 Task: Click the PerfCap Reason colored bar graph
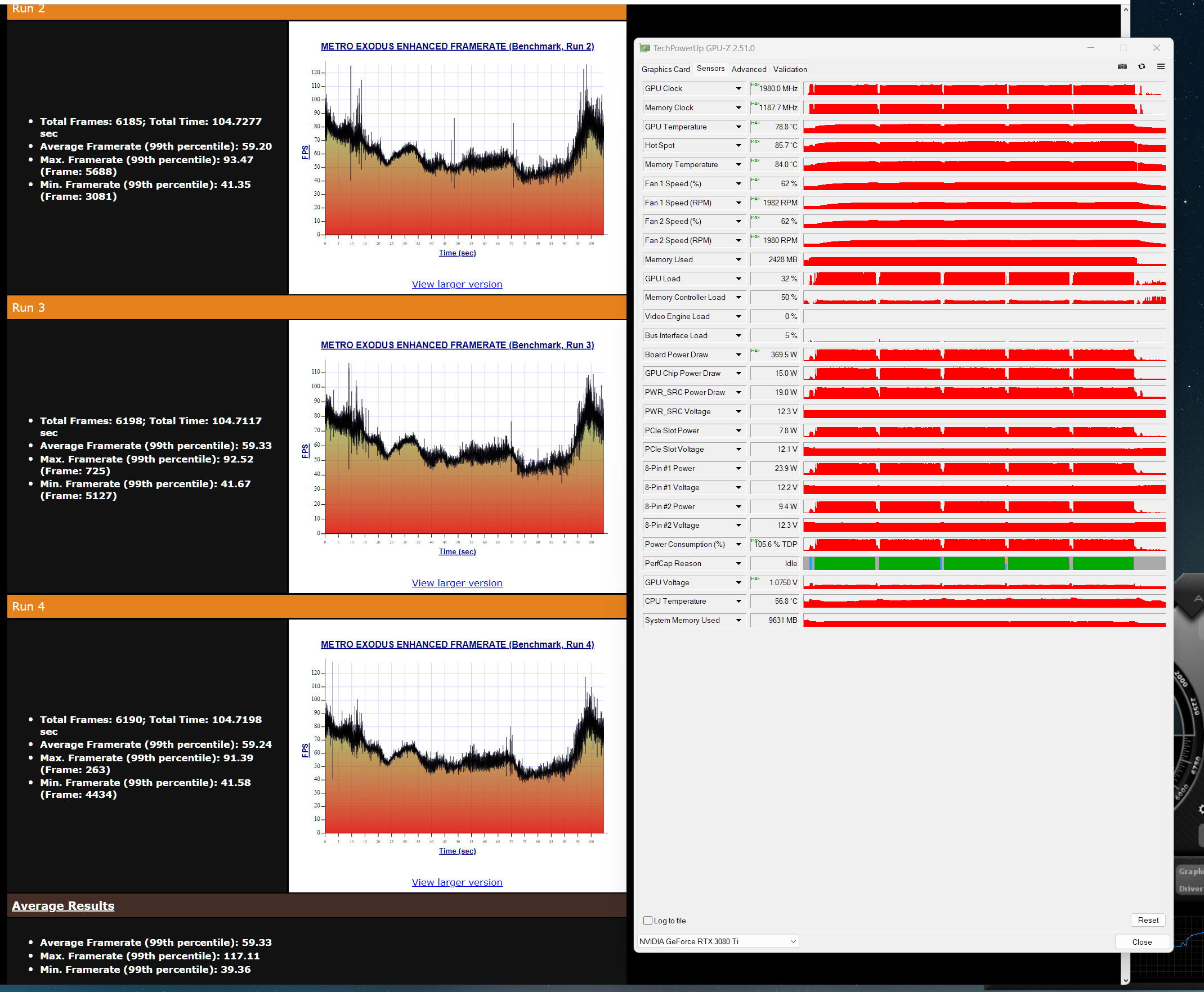coord(983,563)
